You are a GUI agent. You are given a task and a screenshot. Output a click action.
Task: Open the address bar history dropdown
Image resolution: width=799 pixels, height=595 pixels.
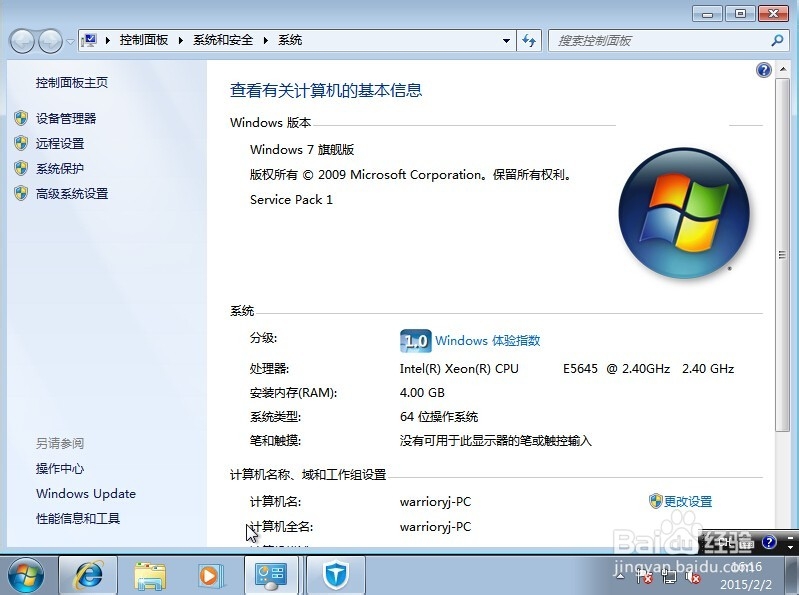(506, 41)
